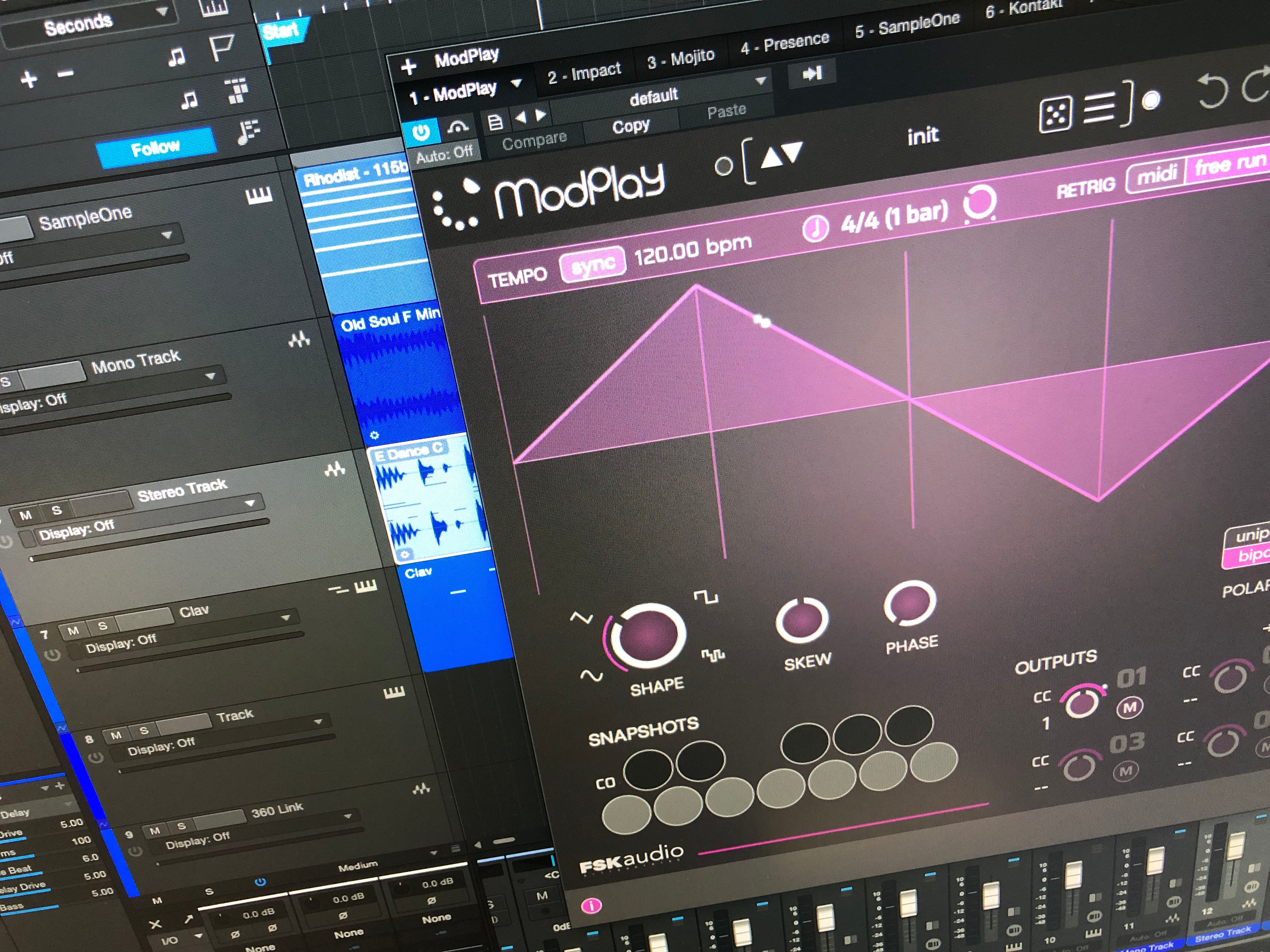Viewport: 1270px width, 952px height.
Task: Click the dice randomize icon in plugin header
Action: click(x=1057, y=114)
